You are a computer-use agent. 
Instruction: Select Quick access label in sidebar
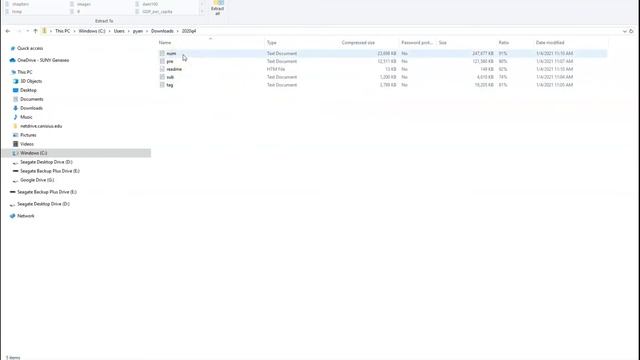point(30,48)
